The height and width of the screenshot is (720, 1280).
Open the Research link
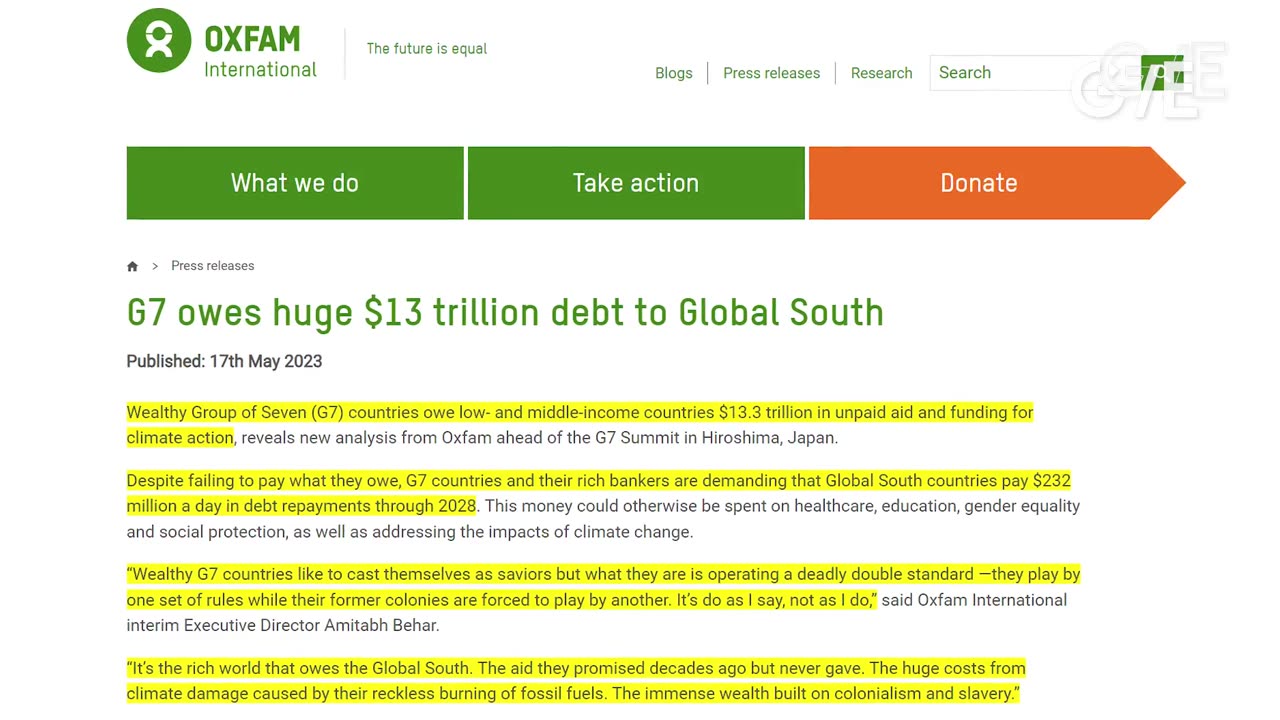[881, 73]
